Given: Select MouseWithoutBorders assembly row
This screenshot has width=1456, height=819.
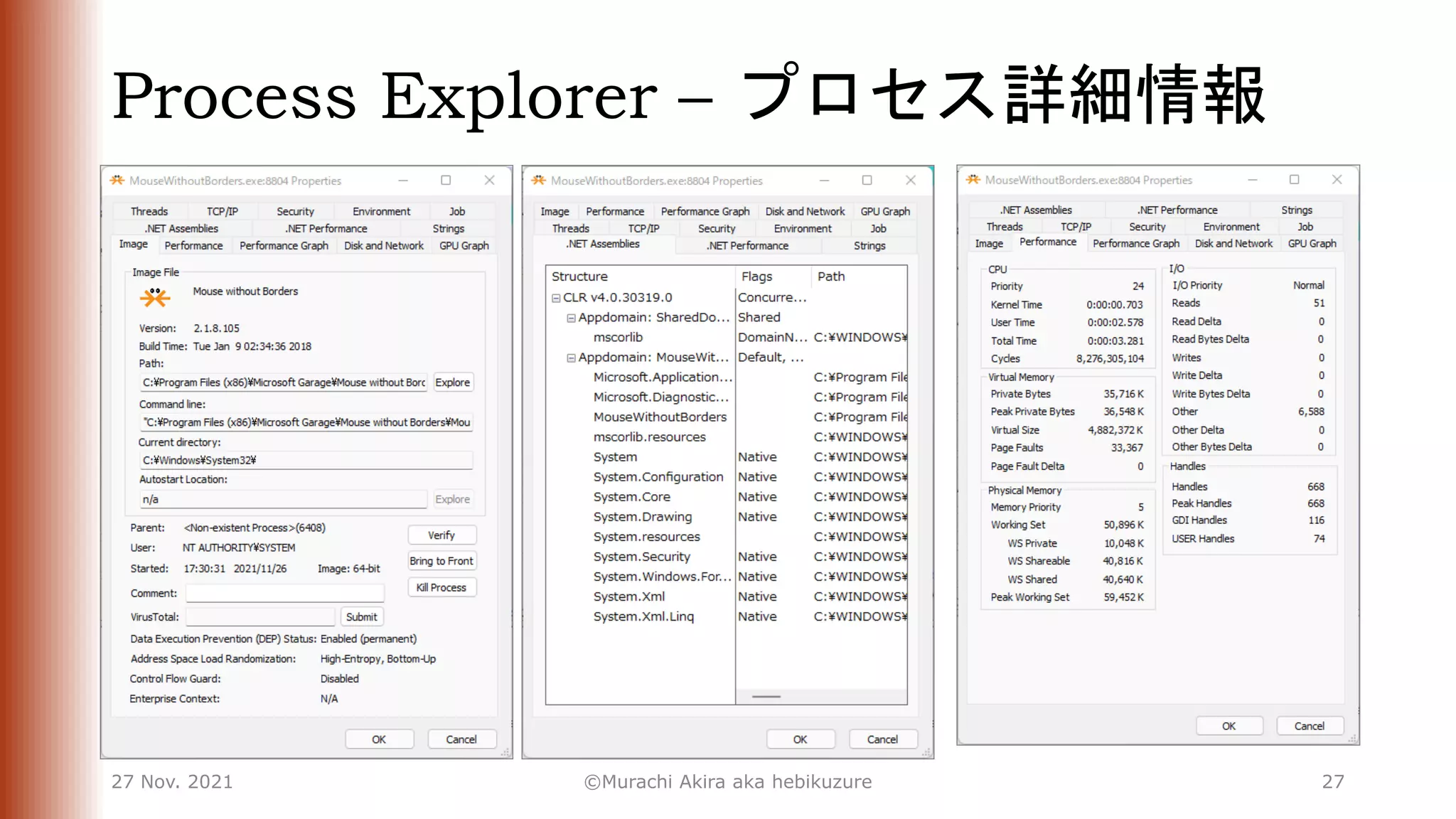Looking at the screenshot, I should [x=727, y=417].
